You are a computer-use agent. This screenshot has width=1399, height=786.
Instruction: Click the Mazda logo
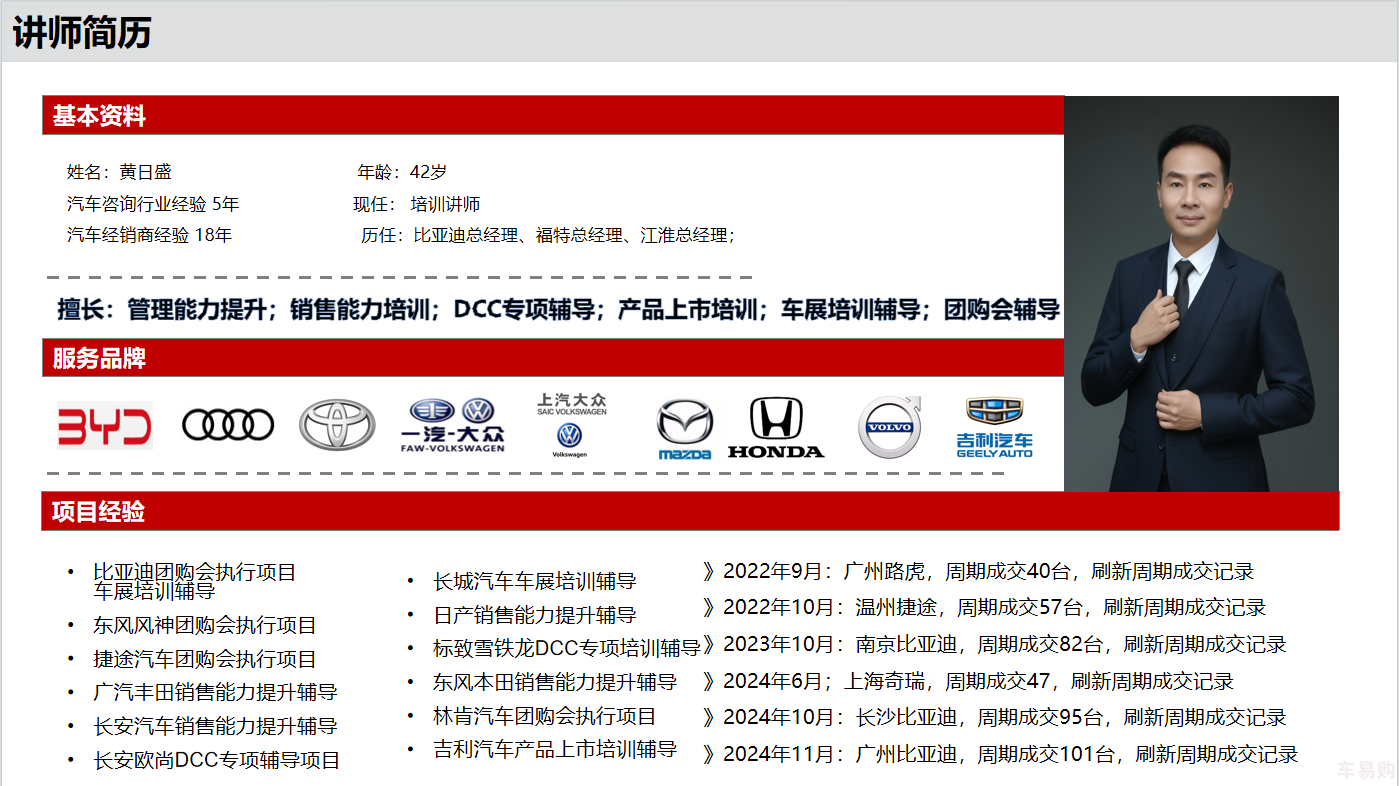(685, 429)
